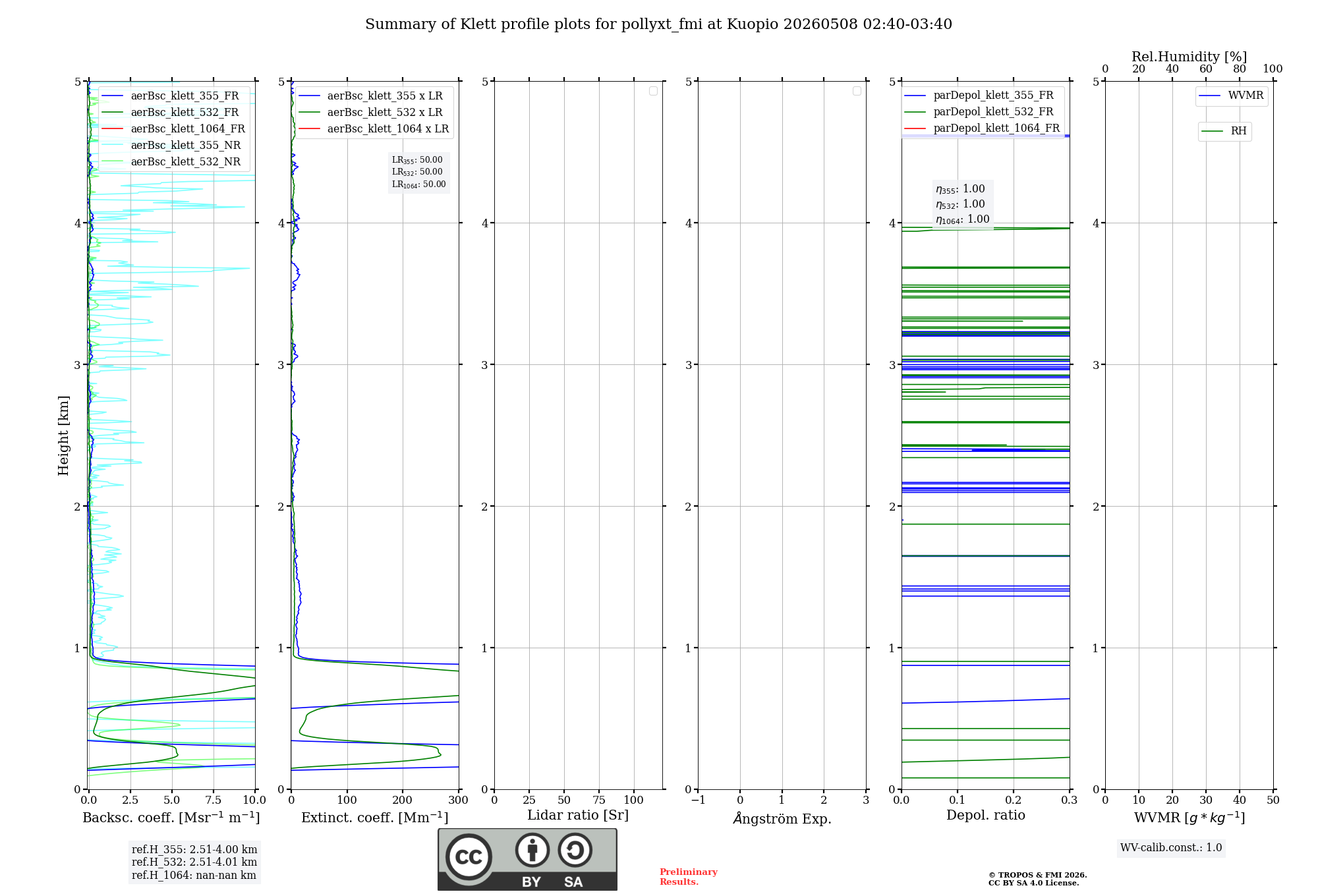Click the WV-calib.const.: 1.0 label
Screen dimensions: 1318x896
pos(1171,848)
